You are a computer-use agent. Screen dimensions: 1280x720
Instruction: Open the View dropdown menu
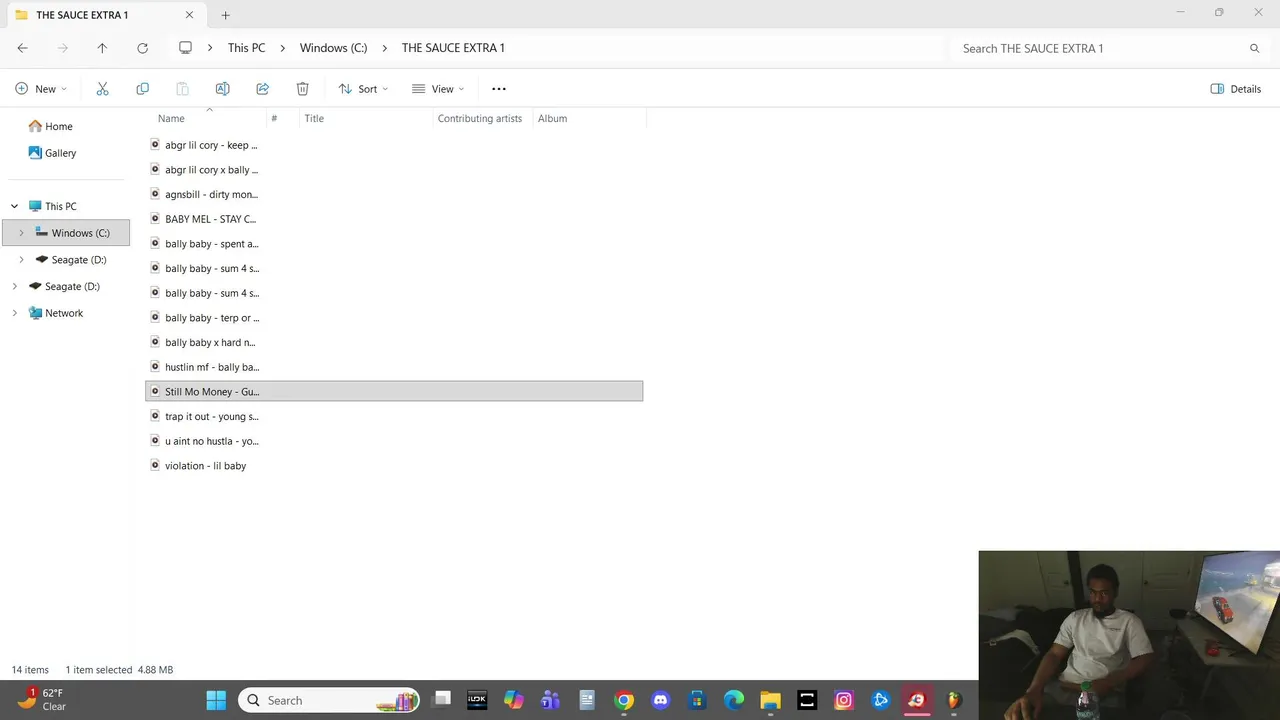[x=438, y=89]
